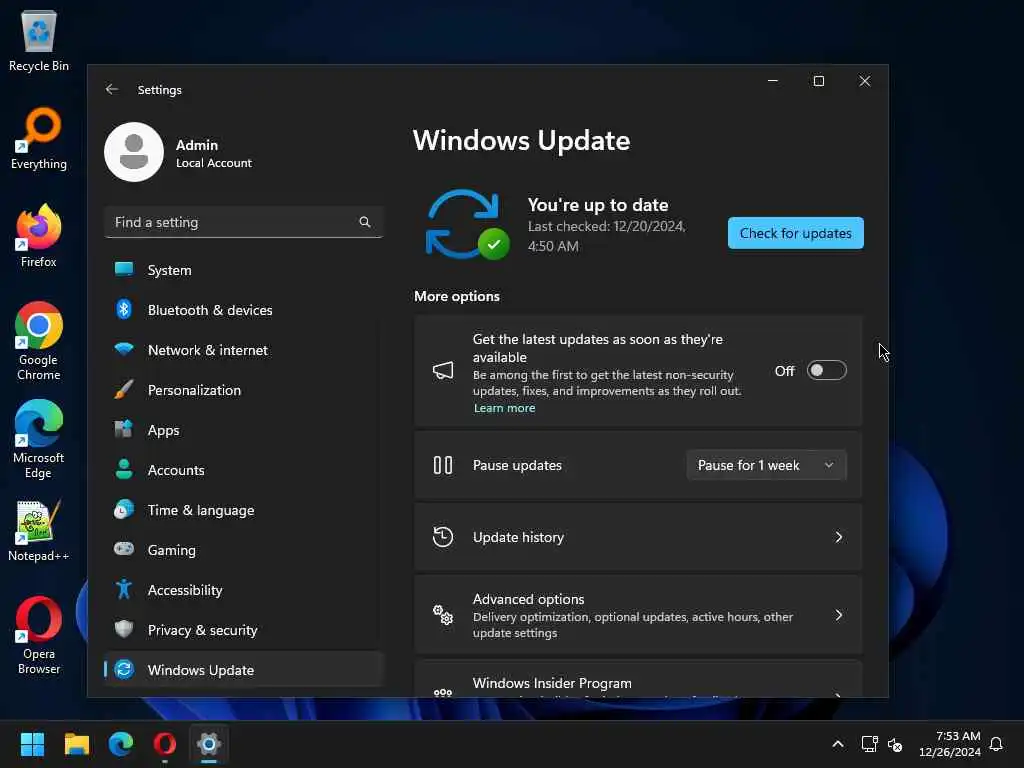Click the Personalization paintbrush icon
Viewport: 1024px width, 768px height.
(x=123, y=389)
